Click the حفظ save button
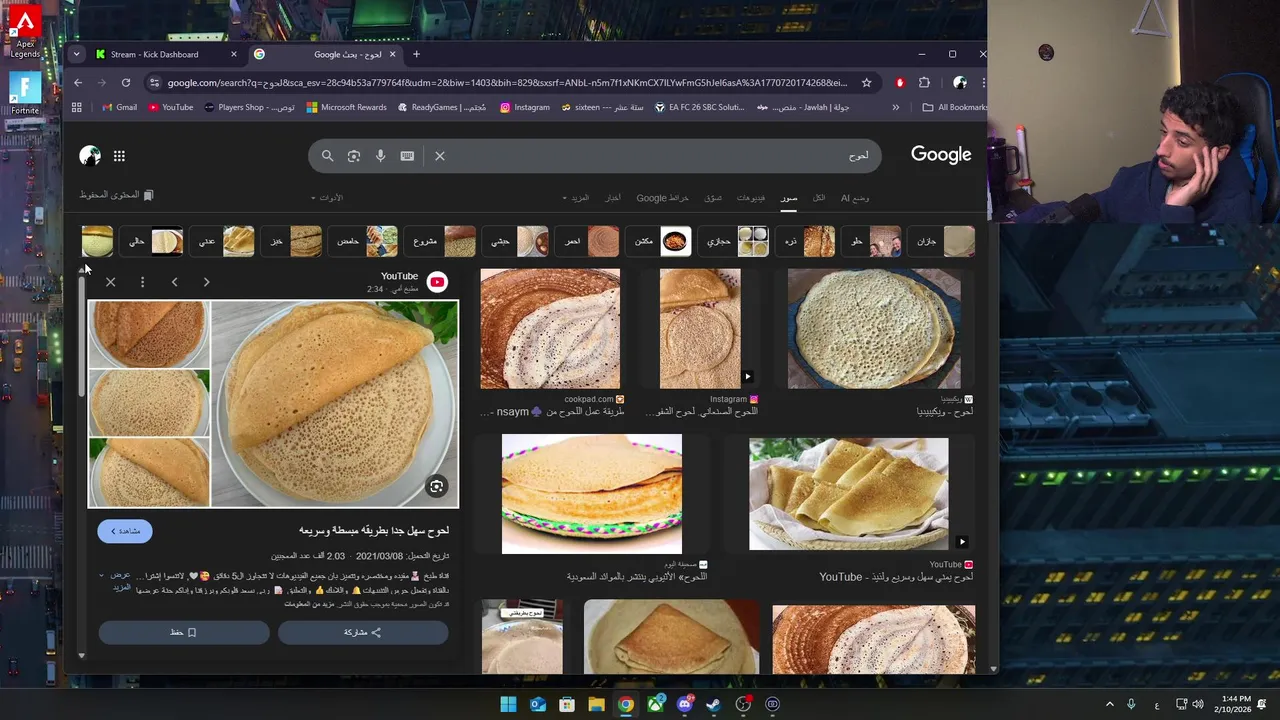This screenshot has height=720, width=1280. (x=184, y=632)
